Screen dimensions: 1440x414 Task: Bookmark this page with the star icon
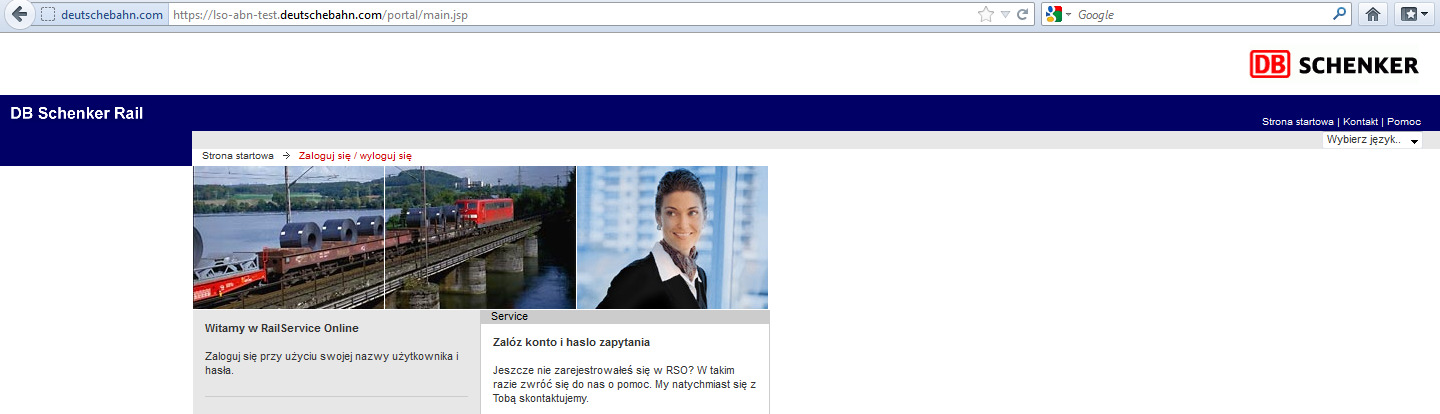[986, 15]
